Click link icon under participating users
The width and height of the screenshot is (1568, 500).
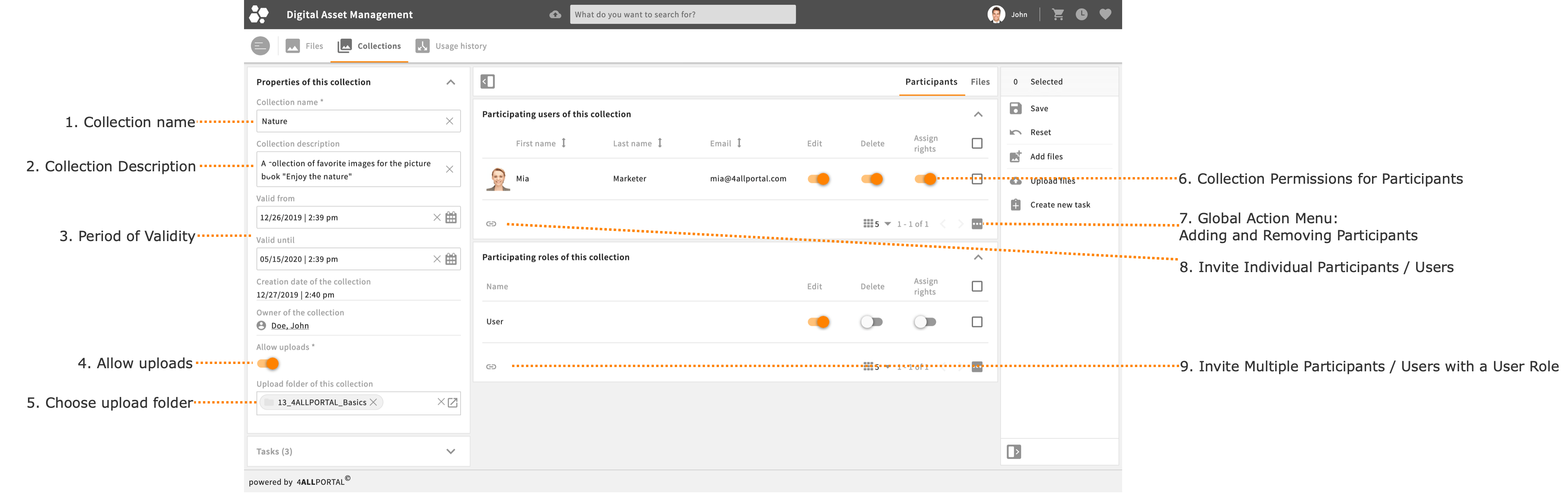coord(491,224)
